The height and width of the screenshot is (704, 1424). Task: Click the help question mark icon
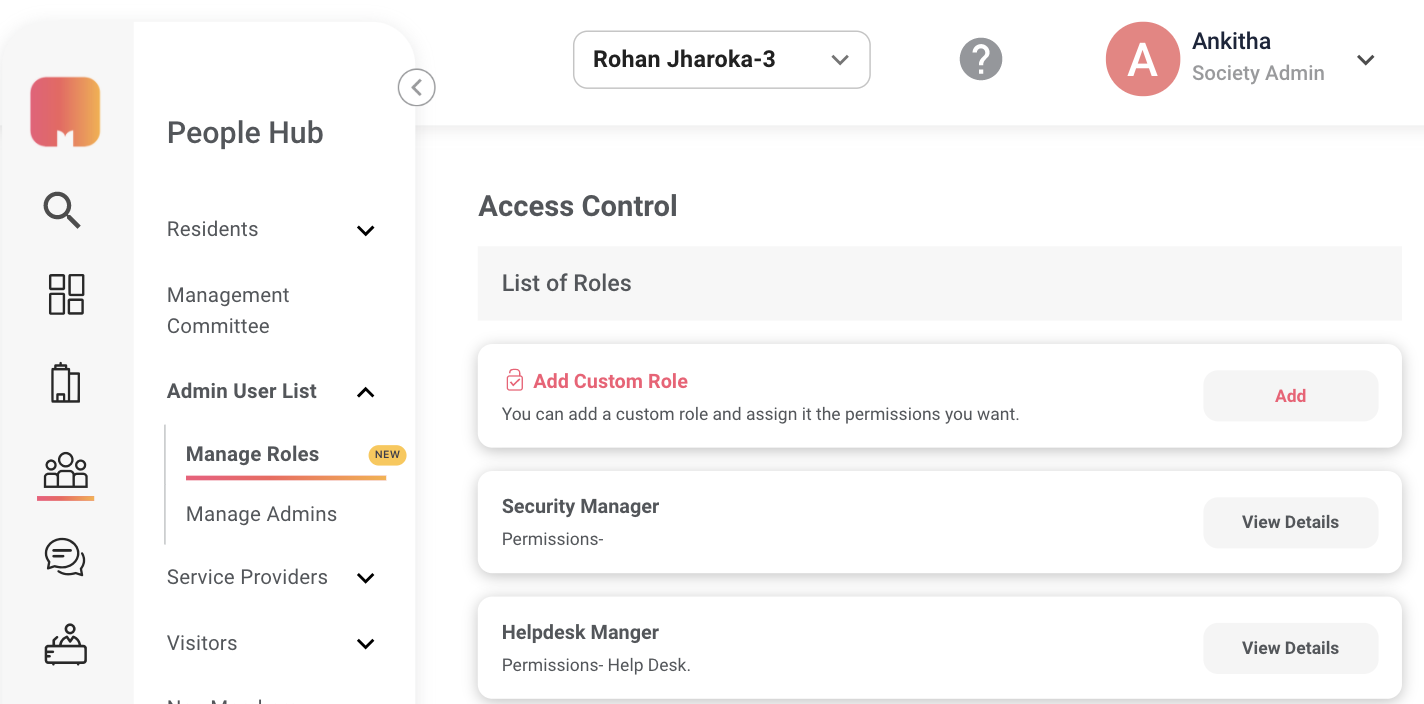click(981, 60)
